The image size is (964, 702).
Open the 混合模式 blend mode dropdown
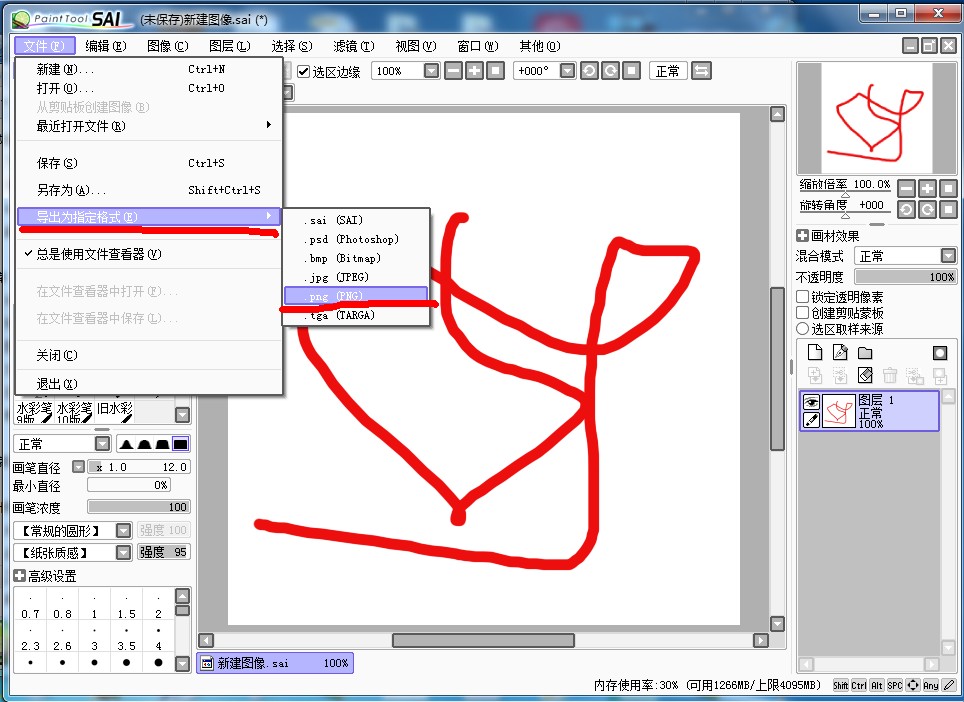click(x=949, y=255)
